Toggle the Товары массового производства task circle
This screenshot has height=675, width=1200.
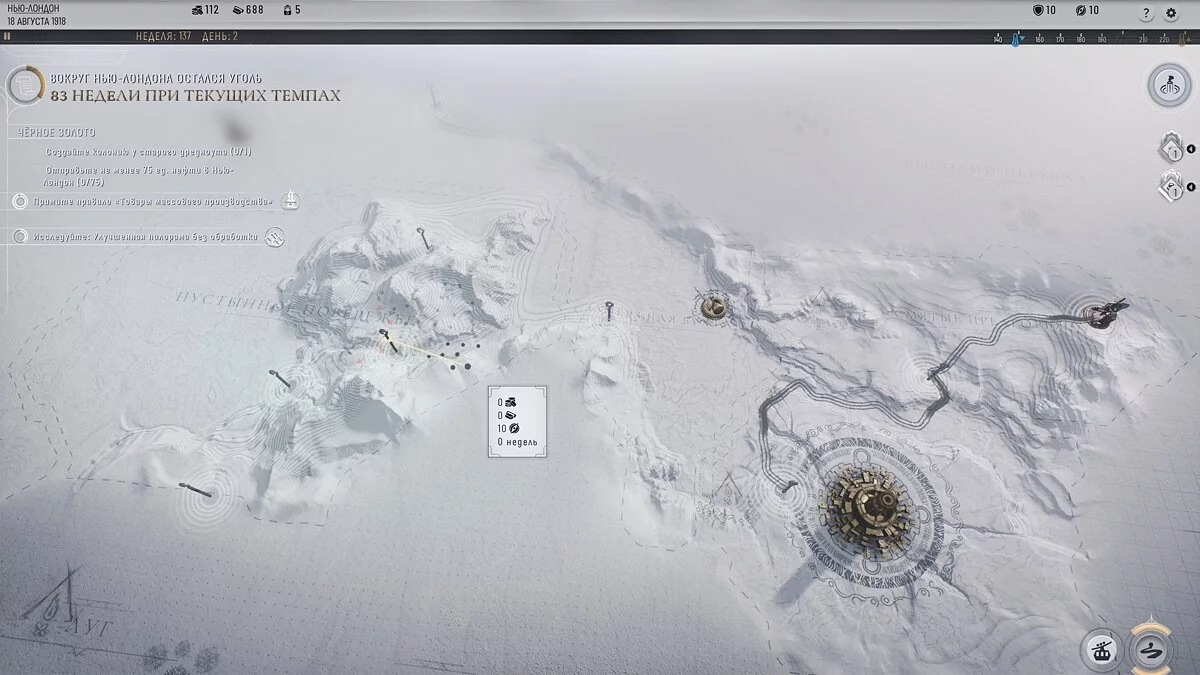click(20, 201)
